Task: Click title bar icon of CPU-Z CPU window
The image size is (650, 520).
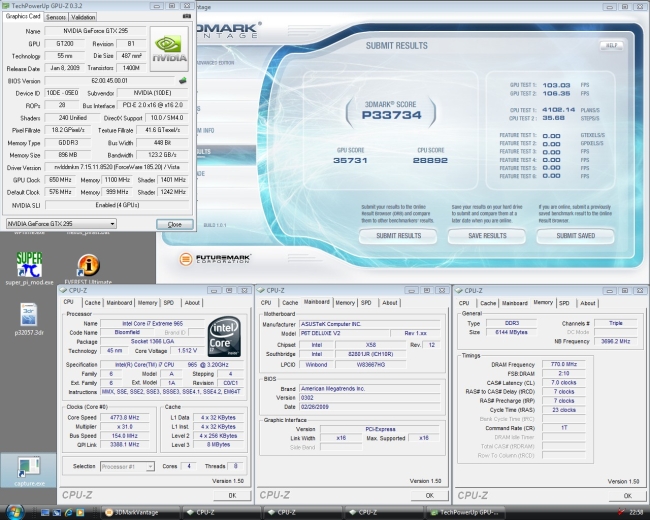Action: click(63, 290)
